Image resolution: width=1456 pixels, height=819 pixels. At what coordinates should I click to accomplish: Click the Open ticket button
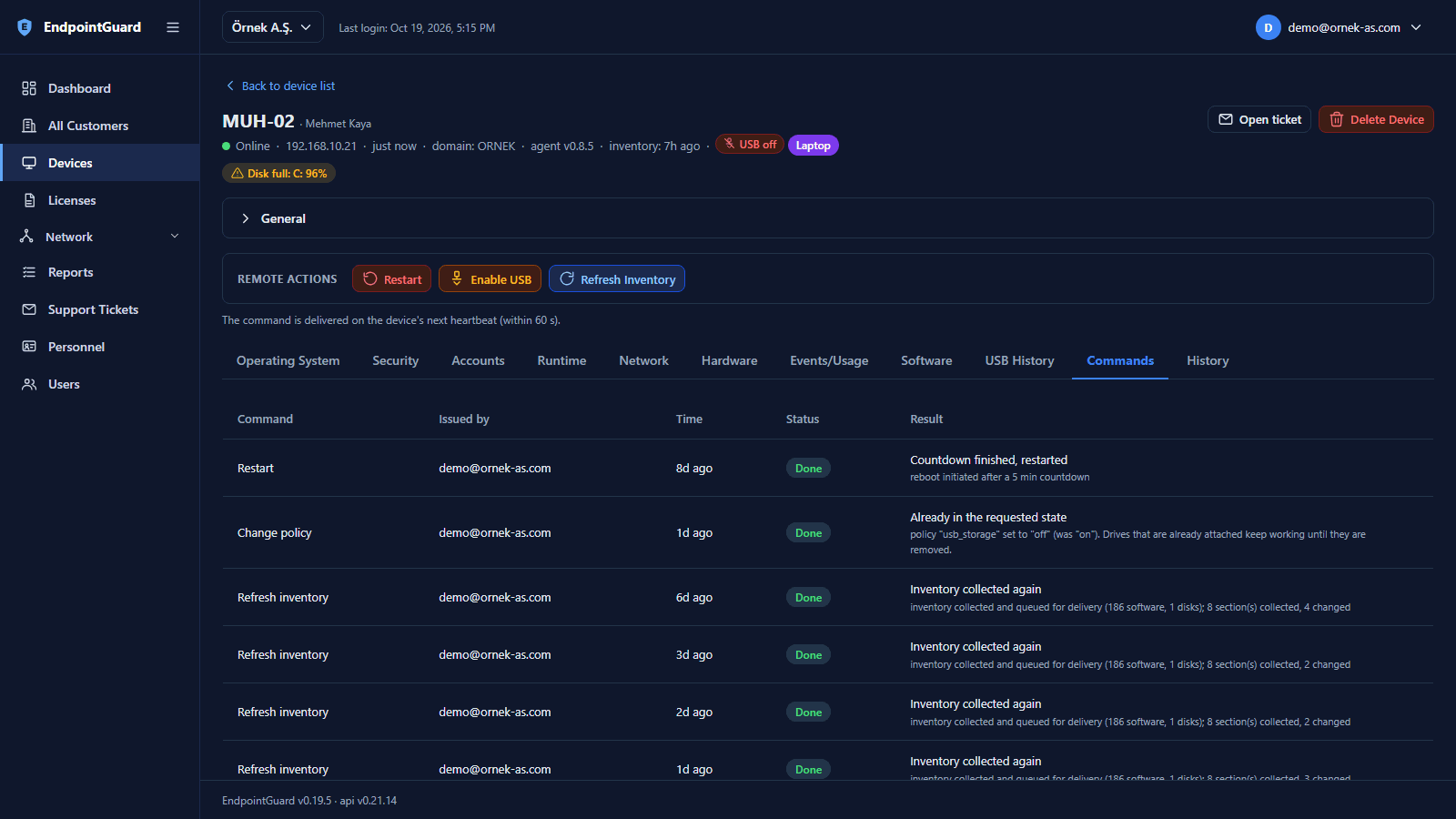click(1259, 119)
